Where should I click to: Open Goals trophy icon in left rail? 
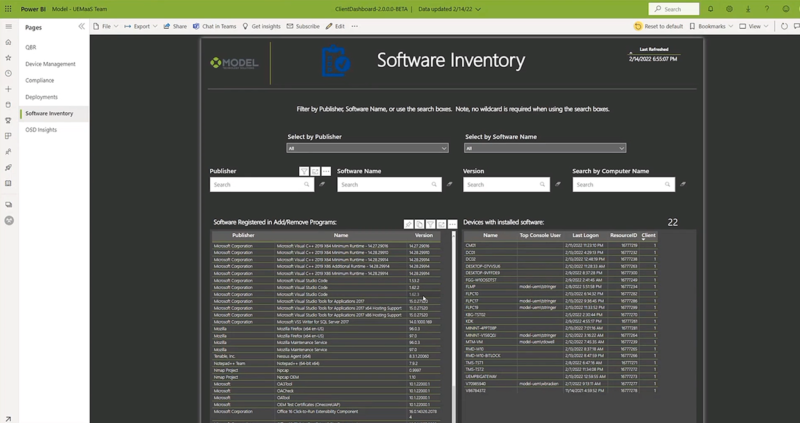tap(8, 120)
